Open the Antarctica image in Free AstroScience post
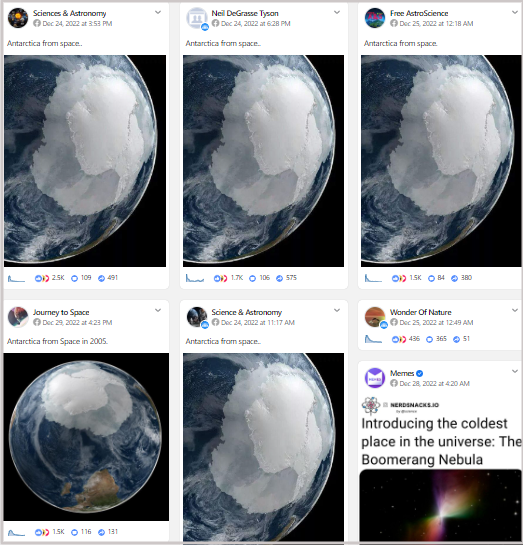 tap(441, 161)
